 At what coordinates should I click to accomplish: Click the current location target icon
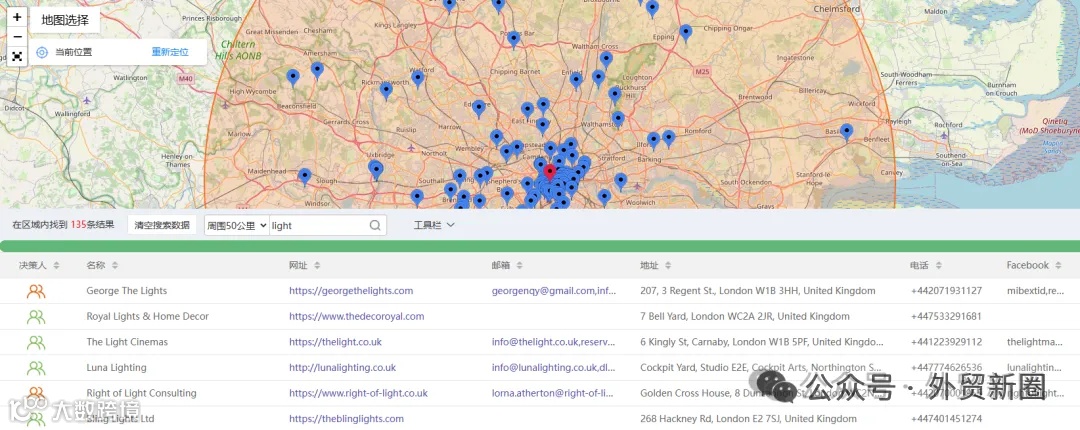coord(42,52)
